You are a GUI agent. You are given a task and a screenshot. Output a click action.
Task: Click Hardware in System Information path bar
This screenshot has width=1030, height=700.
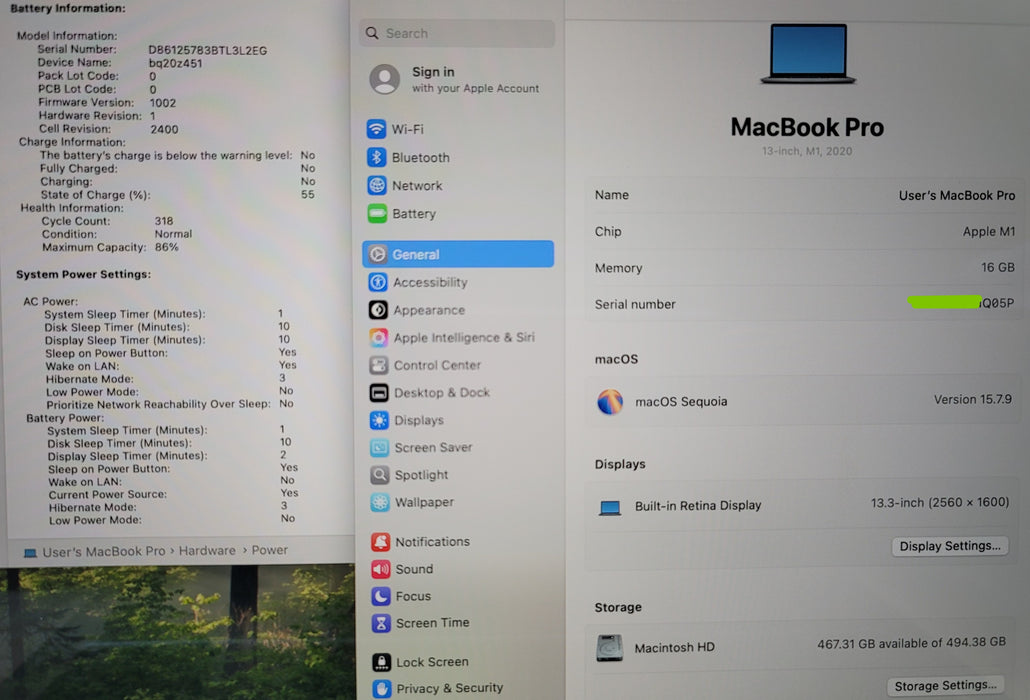tap(207, 550)
